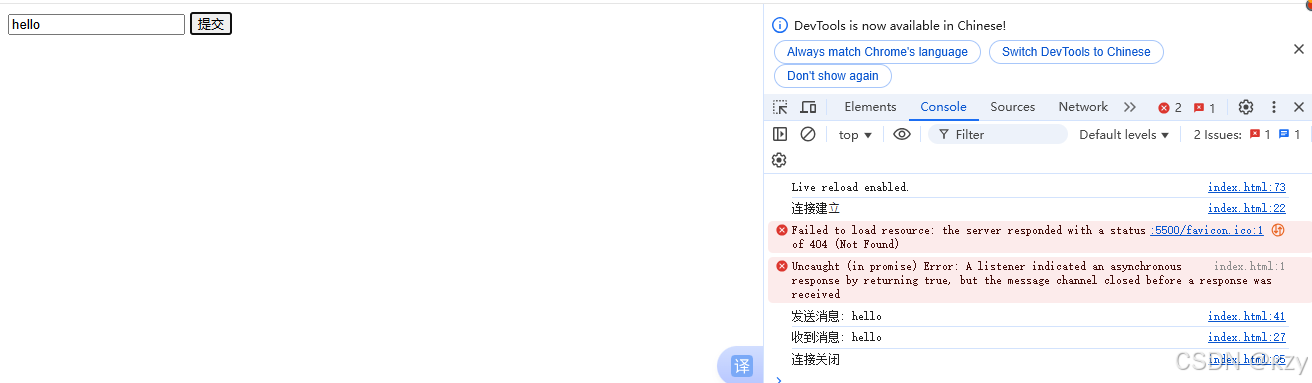Viewport: 1312px width, 383px height.
Task: Open source link index.html:41
Action: click(1246, 316)
